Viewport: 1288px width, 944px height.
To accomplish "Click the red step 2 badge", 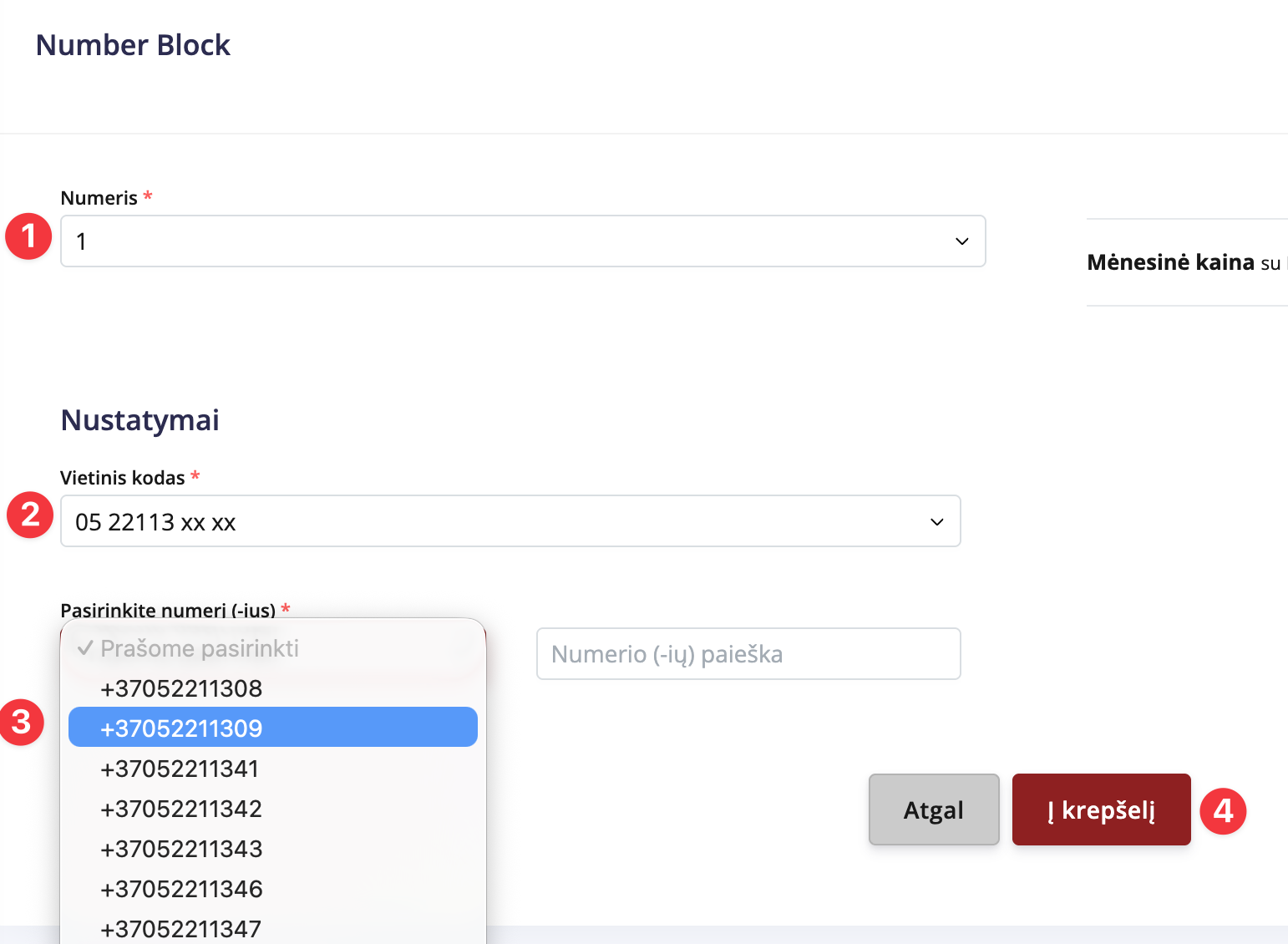I will [x=30, y=515].
